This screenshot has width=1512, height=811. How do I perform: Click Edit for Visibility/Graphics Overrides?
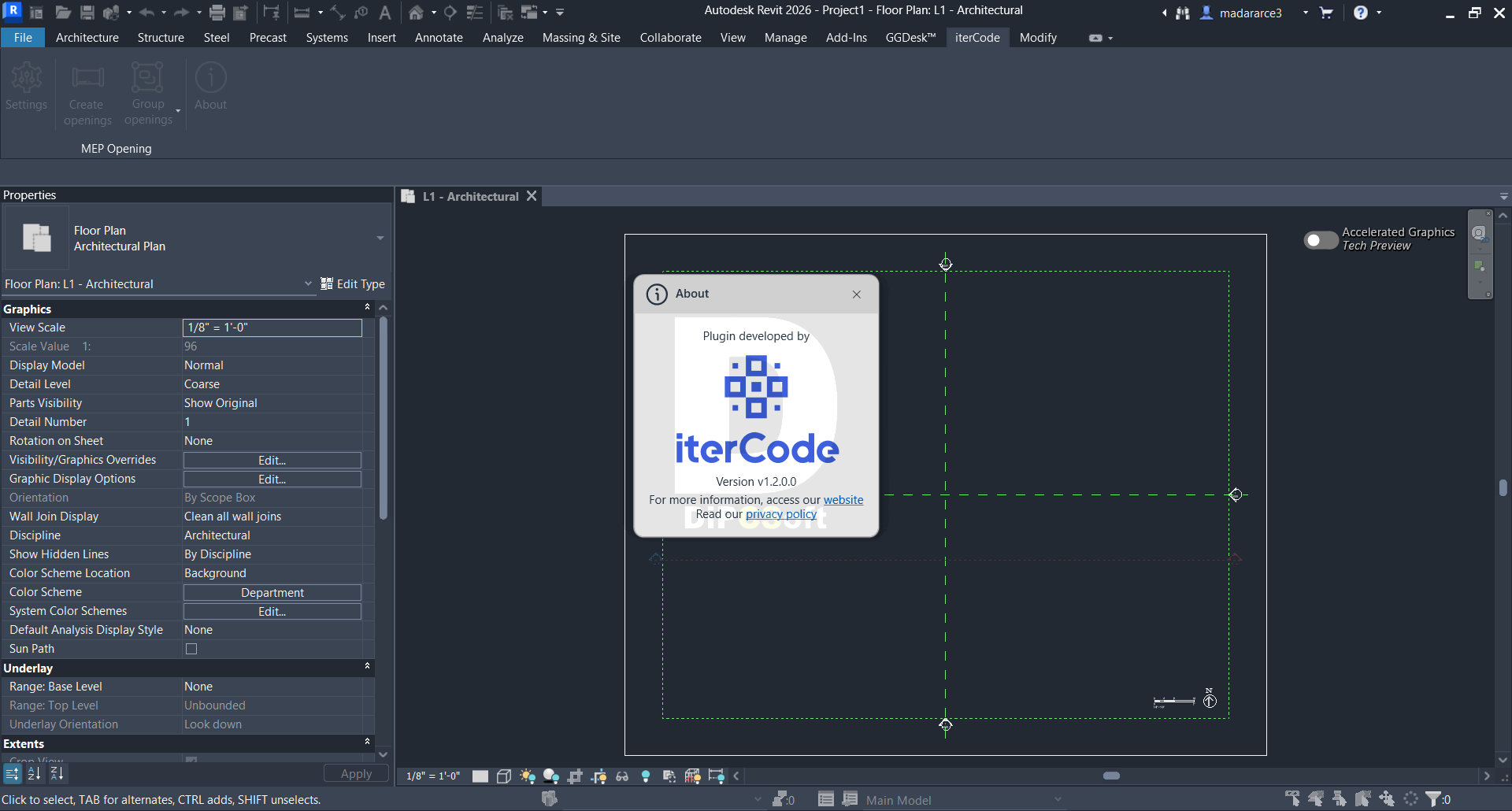click(x=272, y=461)
